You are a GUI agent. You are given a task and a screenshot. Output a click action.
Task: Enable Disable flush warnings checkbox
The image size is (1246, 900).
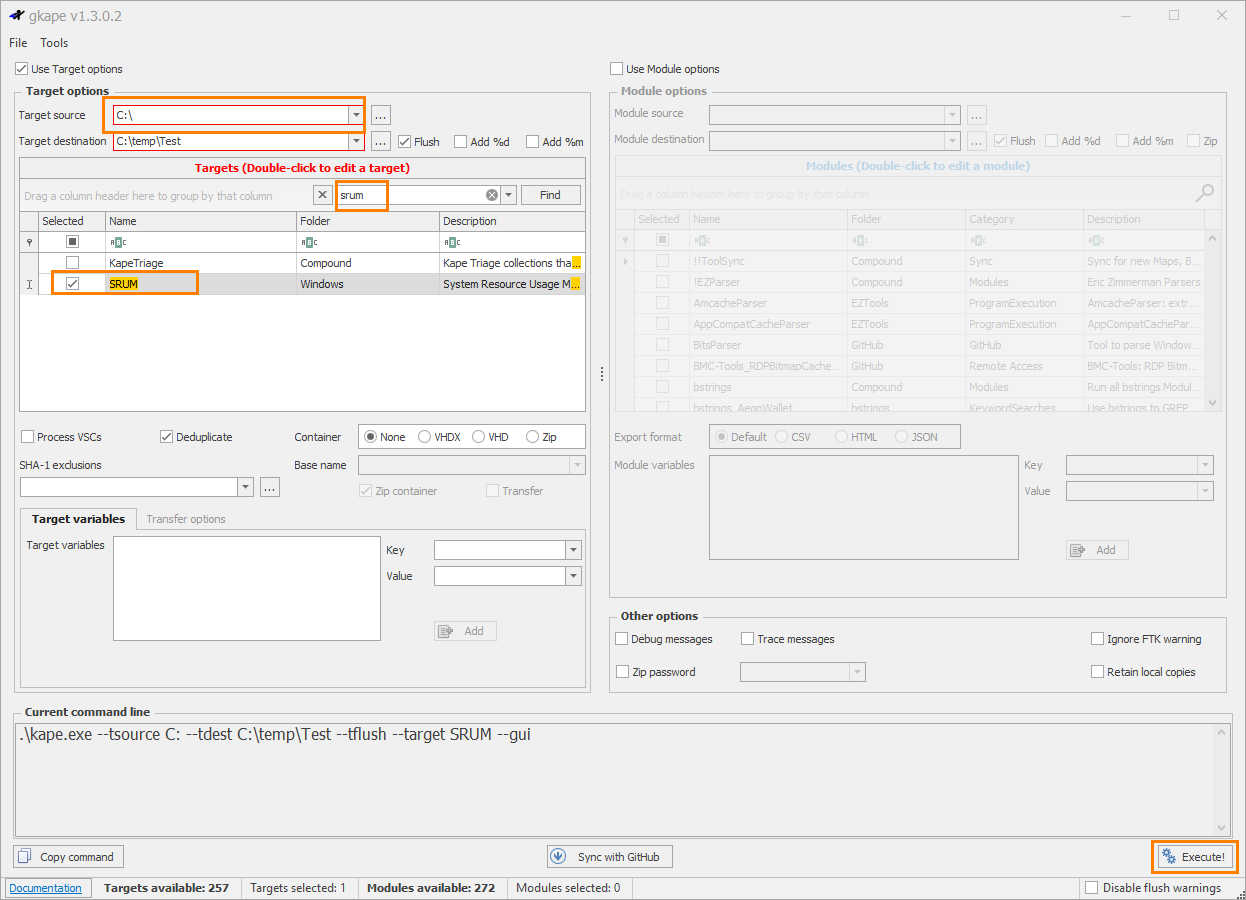pos(1092,888)
